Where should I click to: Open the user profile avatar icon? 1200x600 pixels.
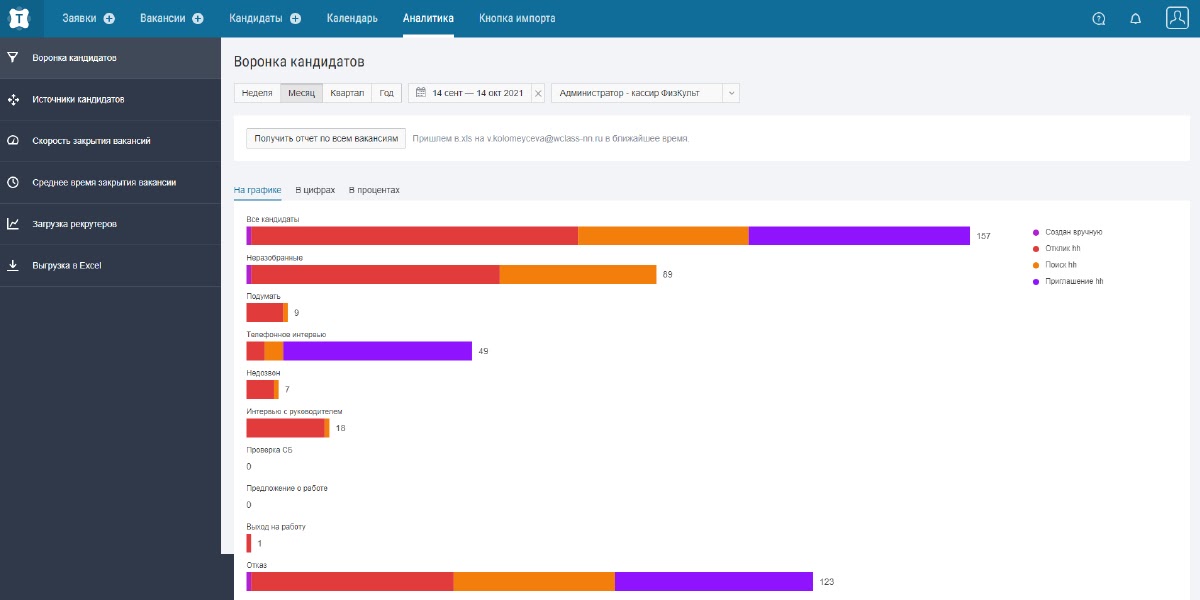[1177, 18]
